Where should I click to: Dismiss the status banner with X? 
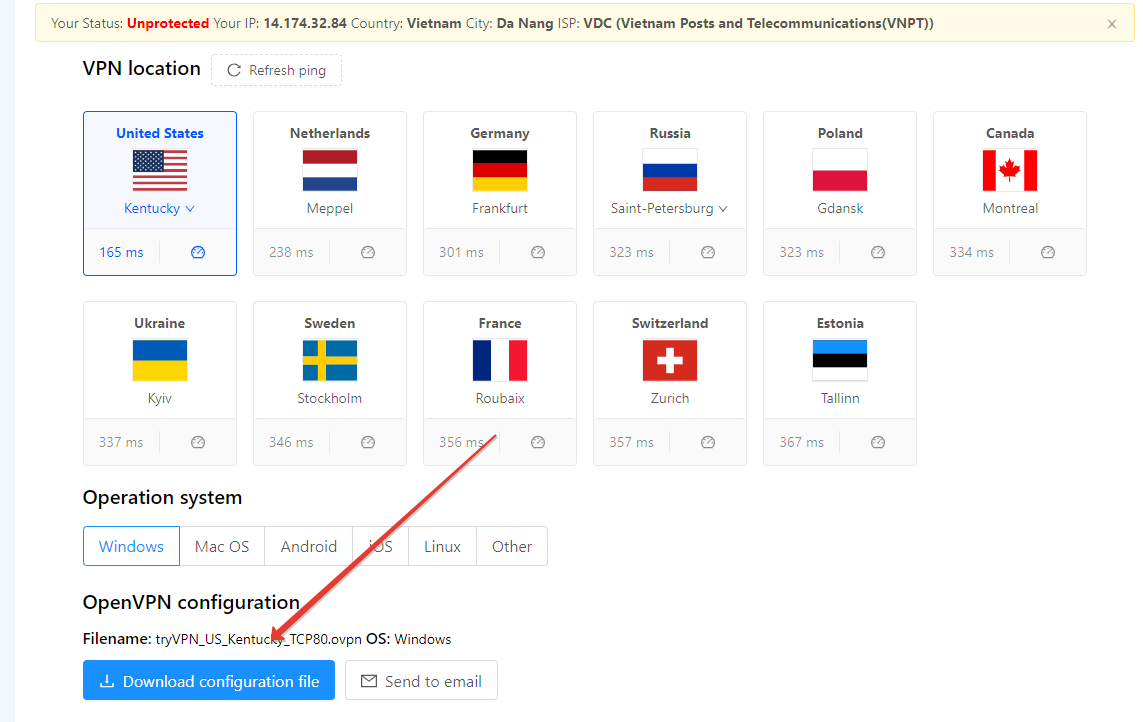click(x=1112, y=24)
